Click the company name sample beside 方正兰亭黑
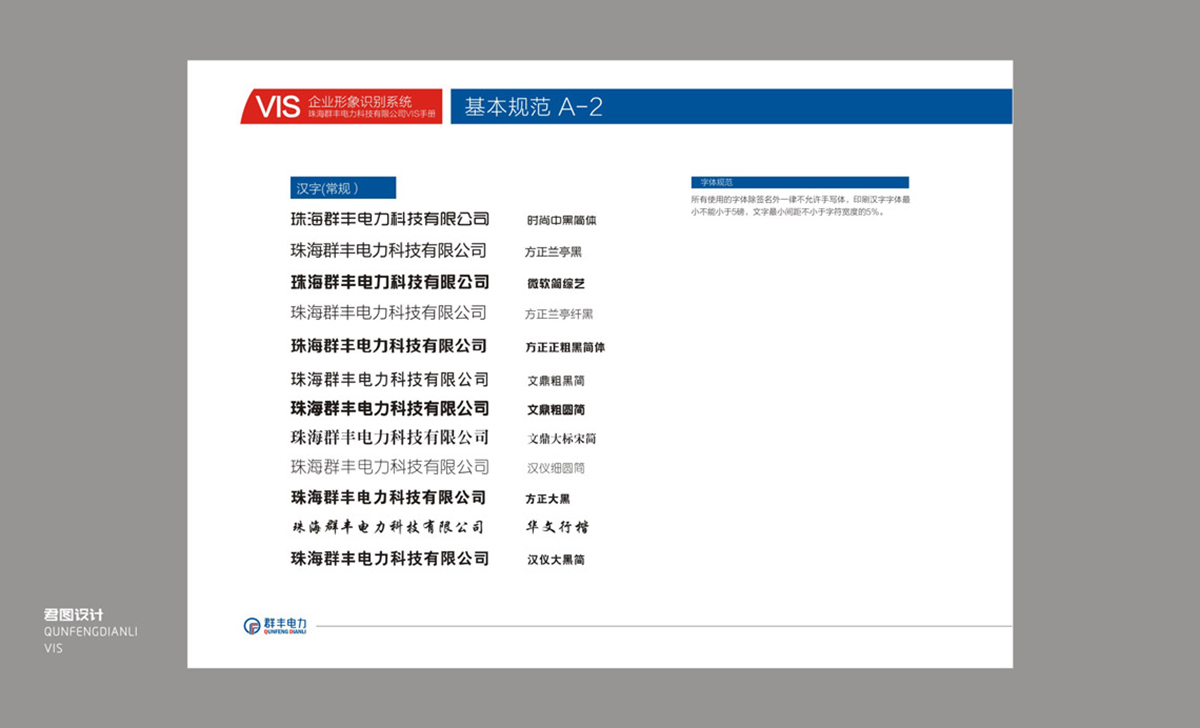This screenshot has height=728, width=1200. (389, 250)
